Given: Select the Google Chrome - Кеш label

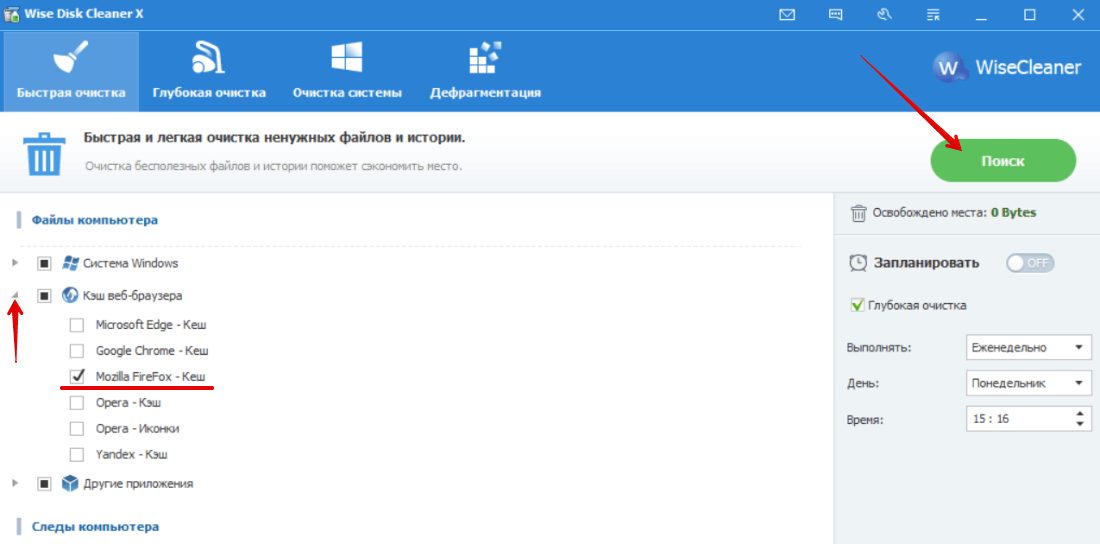Looking at the screenshot, I should [152, 351].
